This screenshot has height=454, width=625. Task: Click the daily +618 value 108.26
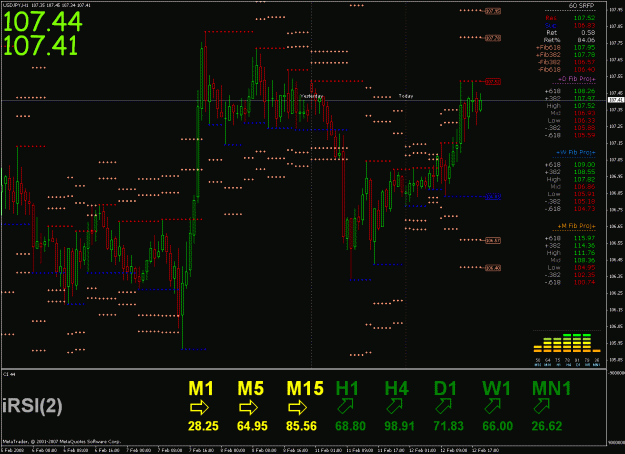(x=584, y=91)
